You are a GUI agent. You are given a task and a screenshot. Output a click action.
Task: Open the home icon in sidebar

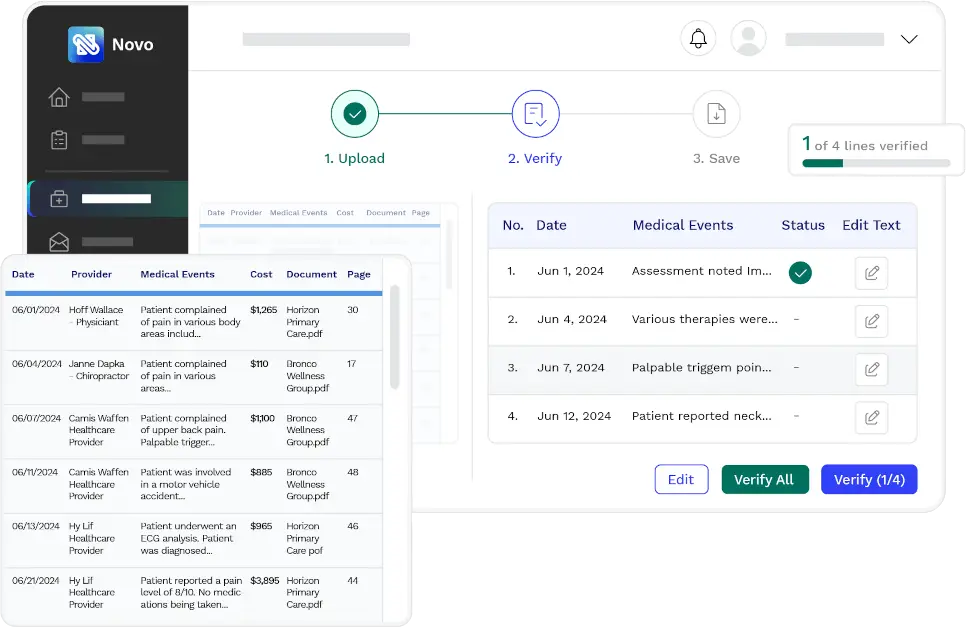(x=59, y=97)
